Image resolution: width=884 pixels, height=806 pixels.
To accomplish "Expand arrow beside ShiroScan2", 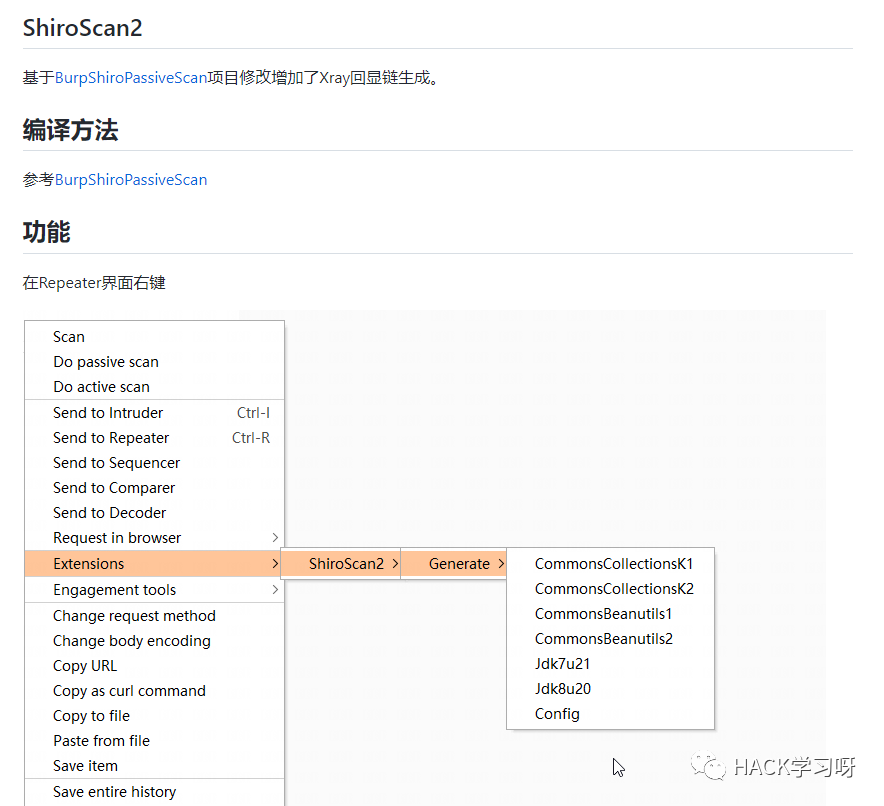I will coord(395,564).
